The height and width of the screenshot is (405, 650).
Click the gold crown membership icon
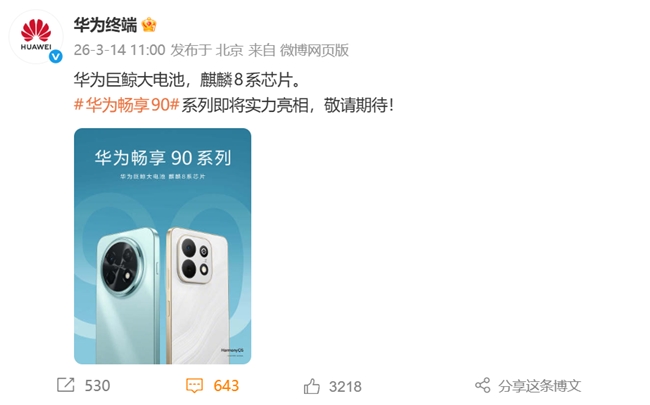[149, 25]
